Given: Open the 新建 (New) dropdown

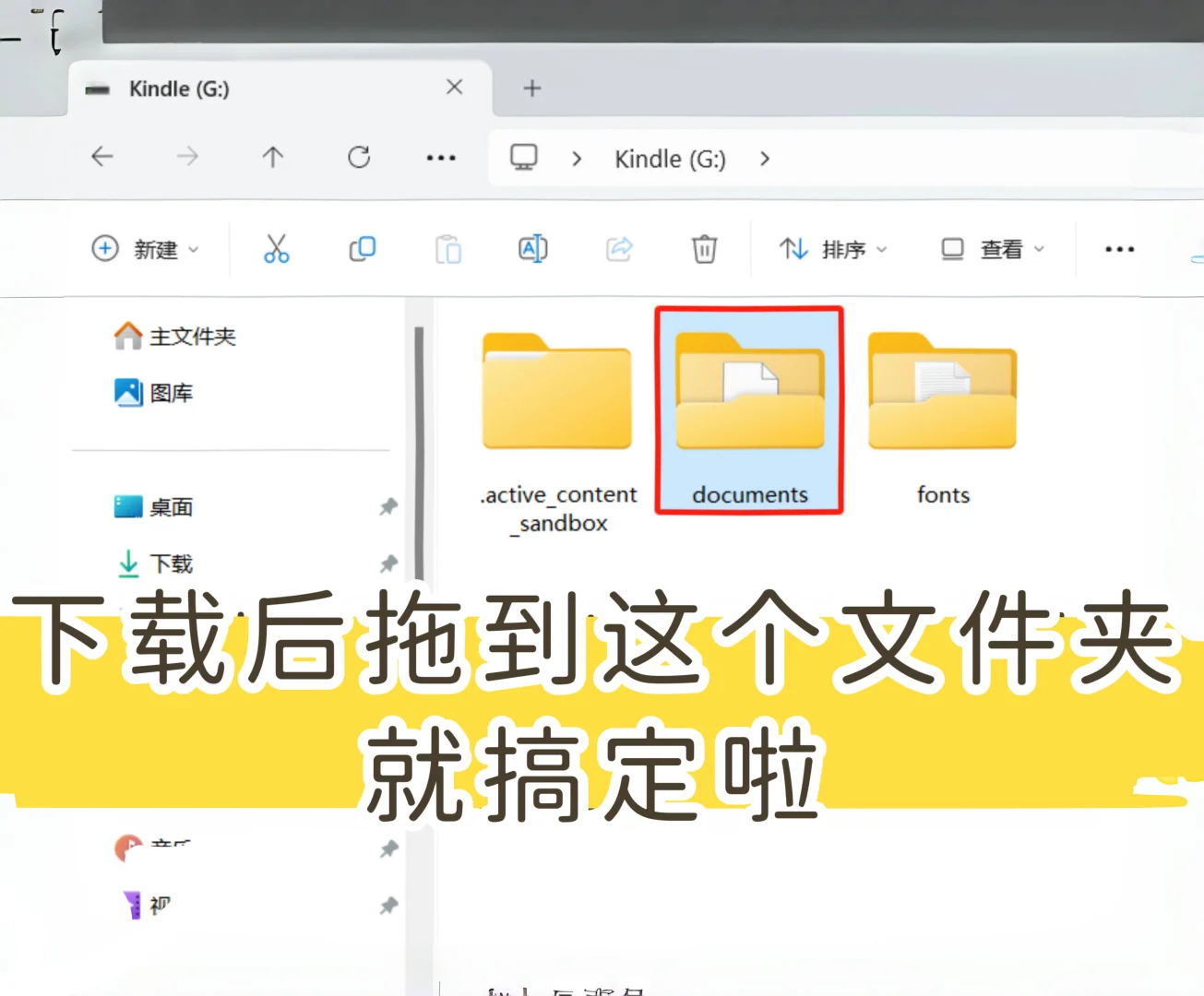Looking at the screenshot, I should [146, 249].
